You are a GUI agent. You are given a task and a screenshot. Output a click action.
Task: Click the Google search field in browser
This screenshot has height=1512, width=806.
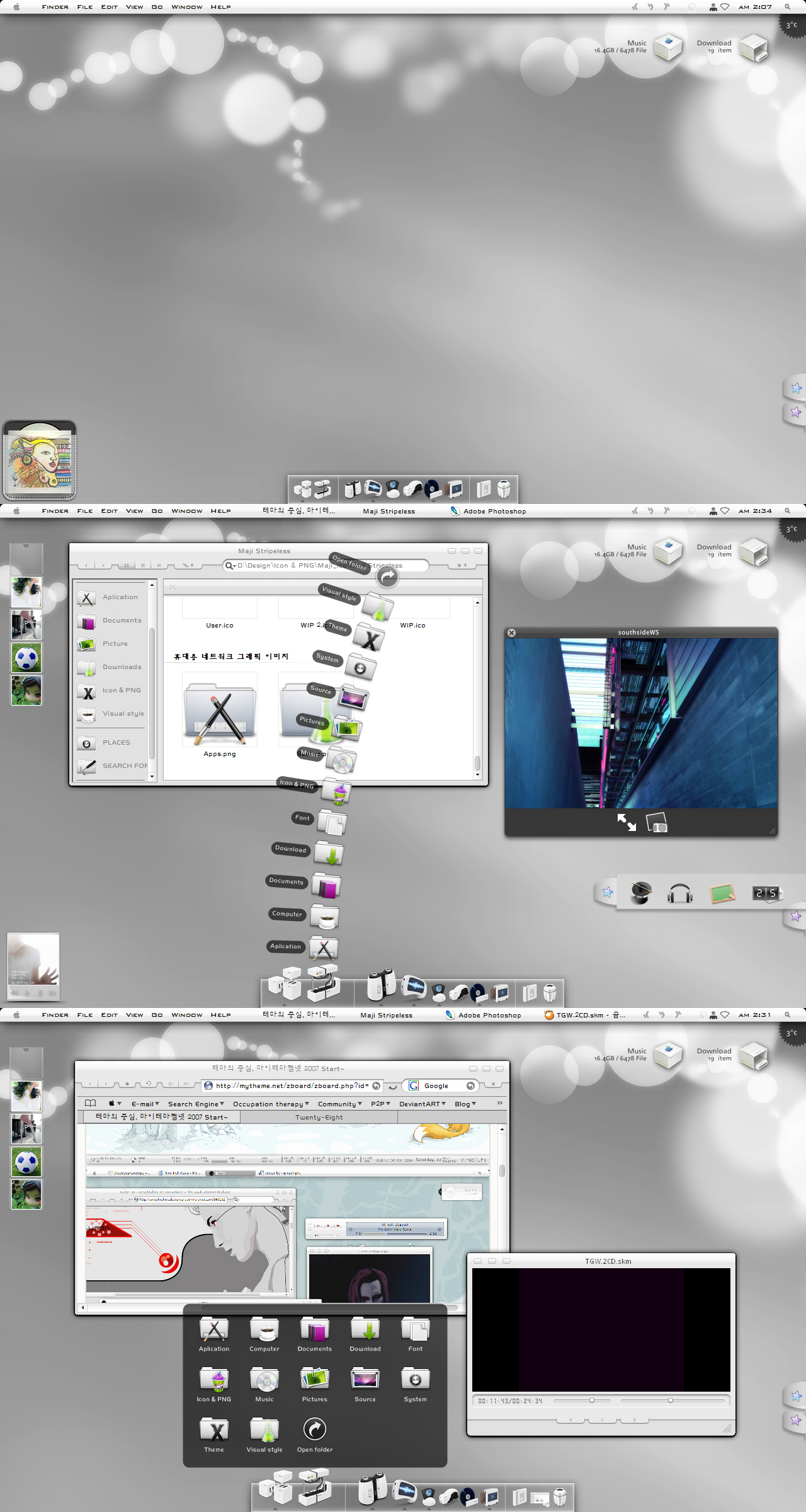(441, 1085)
